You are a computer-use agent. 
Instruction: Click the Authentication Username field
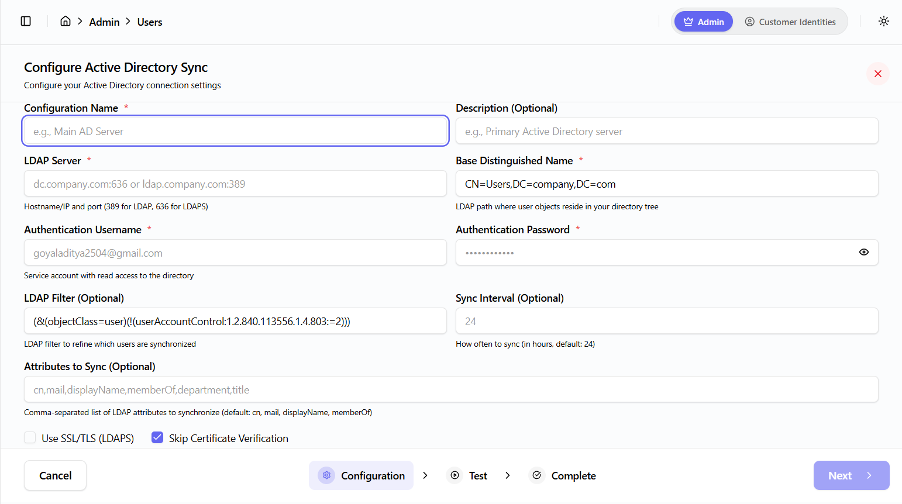235,253
